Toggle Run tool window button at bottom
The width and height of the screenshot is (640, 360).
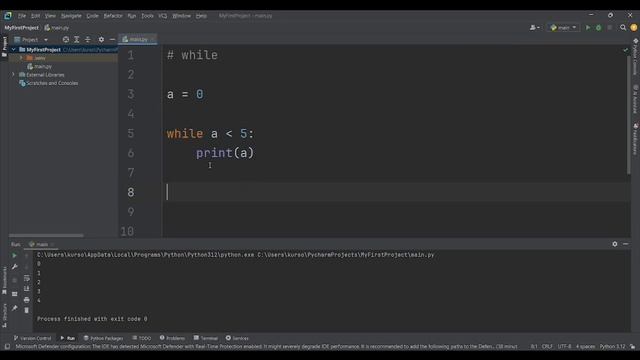68,338
